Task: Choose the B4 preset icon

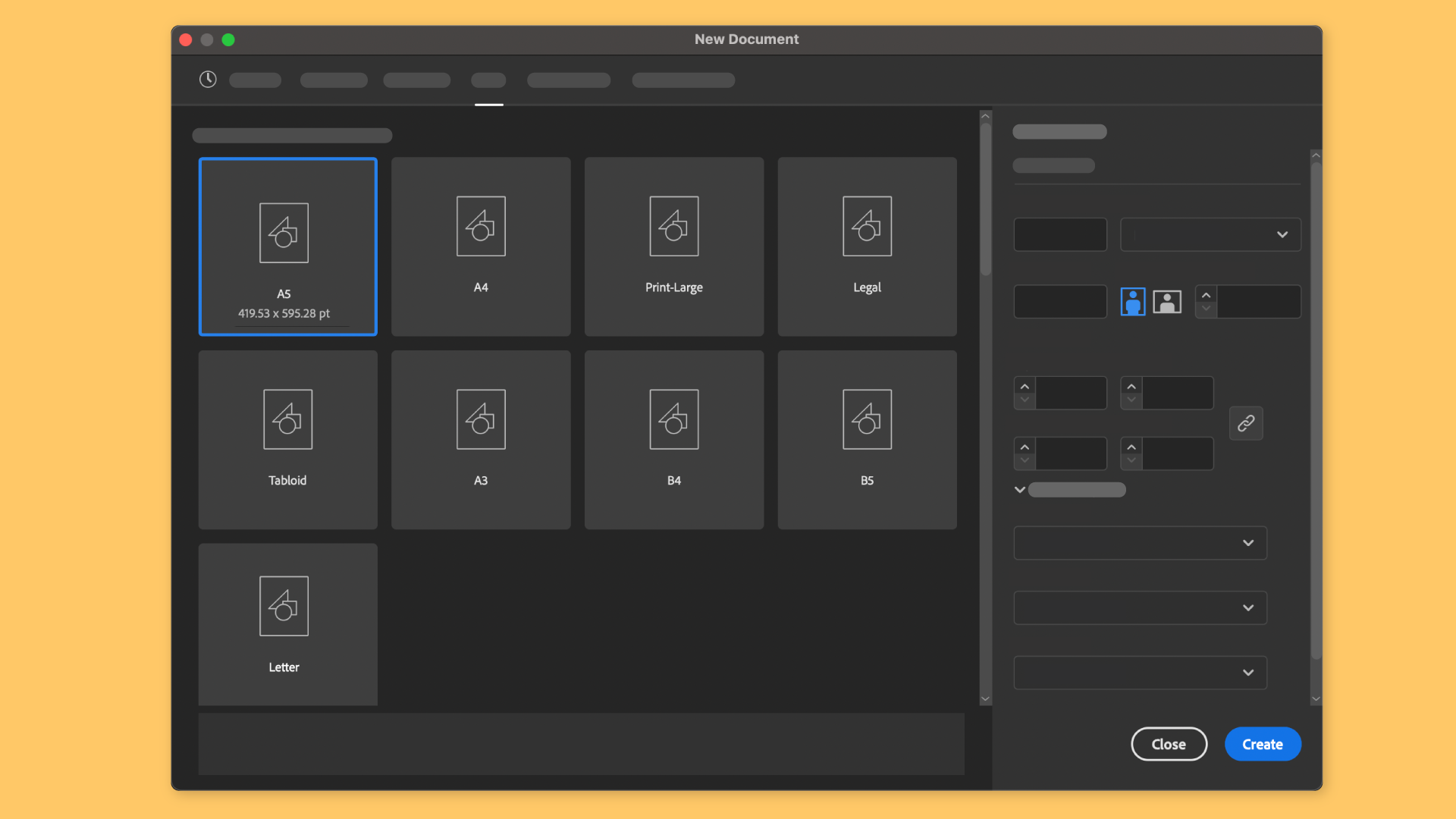Action: (673, 419)
